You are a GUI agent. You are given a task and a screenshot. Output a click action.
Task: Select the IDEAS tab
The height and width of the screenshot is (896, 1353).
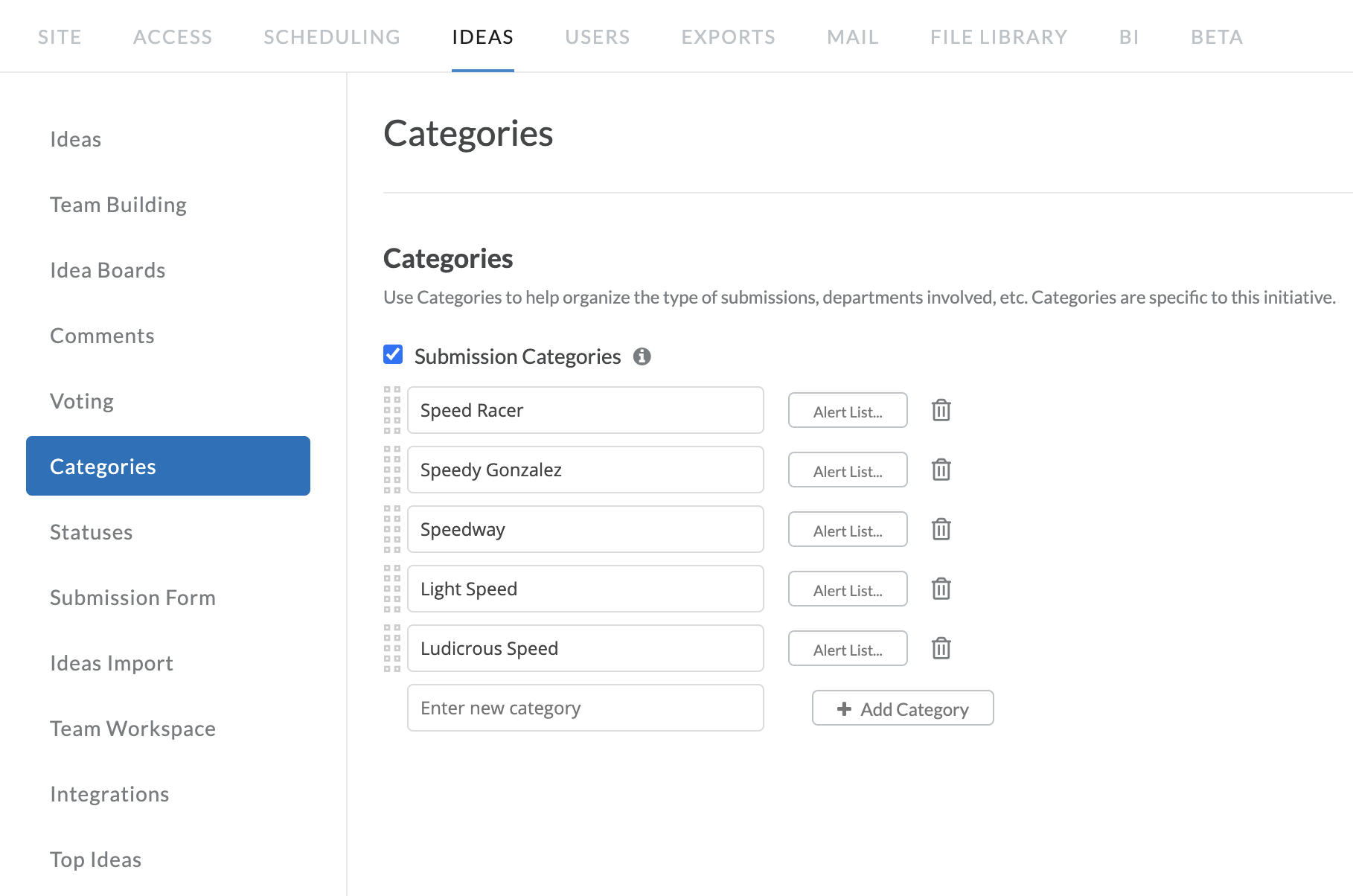click(483, 36)
